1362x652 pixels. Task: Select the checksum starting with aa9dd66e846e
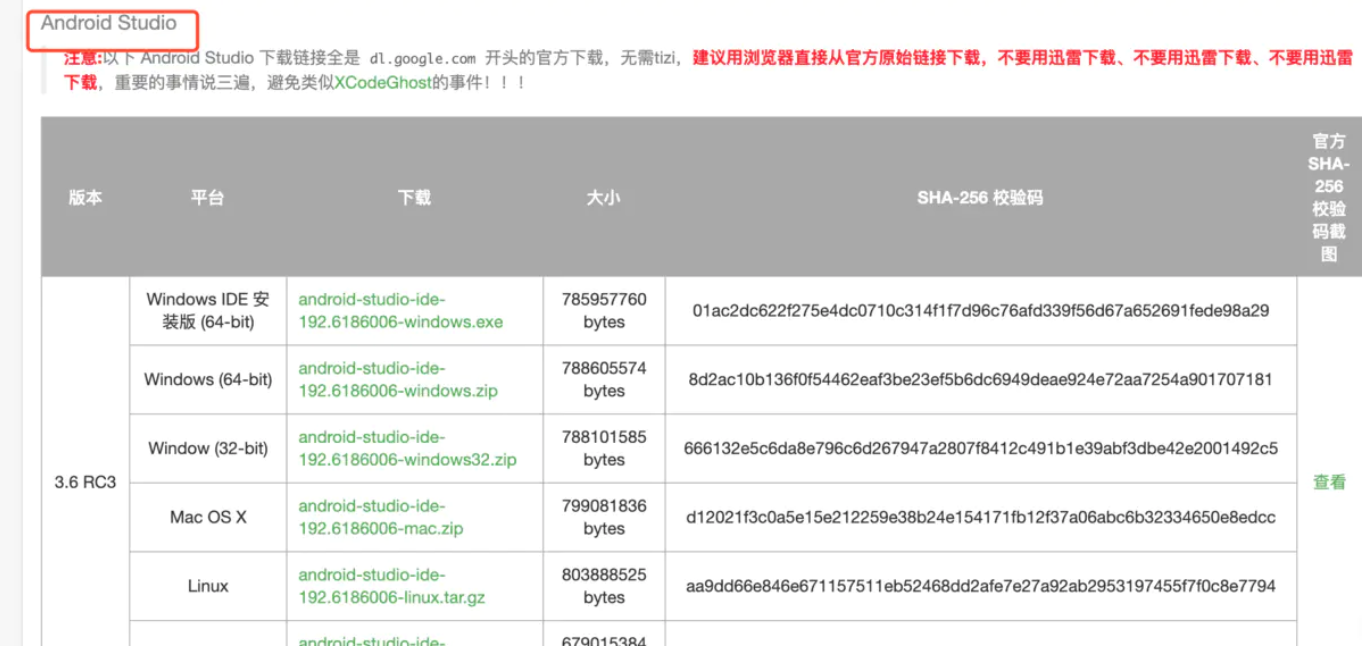(981, 587)
